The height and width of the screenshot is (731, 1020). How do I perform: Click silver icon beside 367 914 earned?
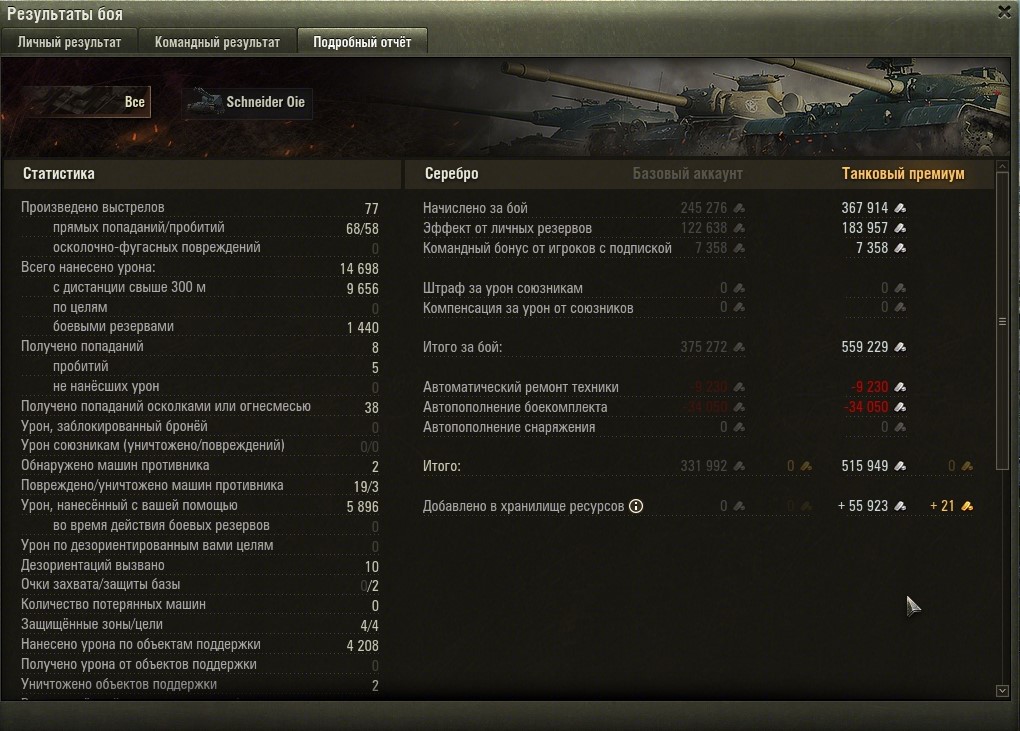900,208
